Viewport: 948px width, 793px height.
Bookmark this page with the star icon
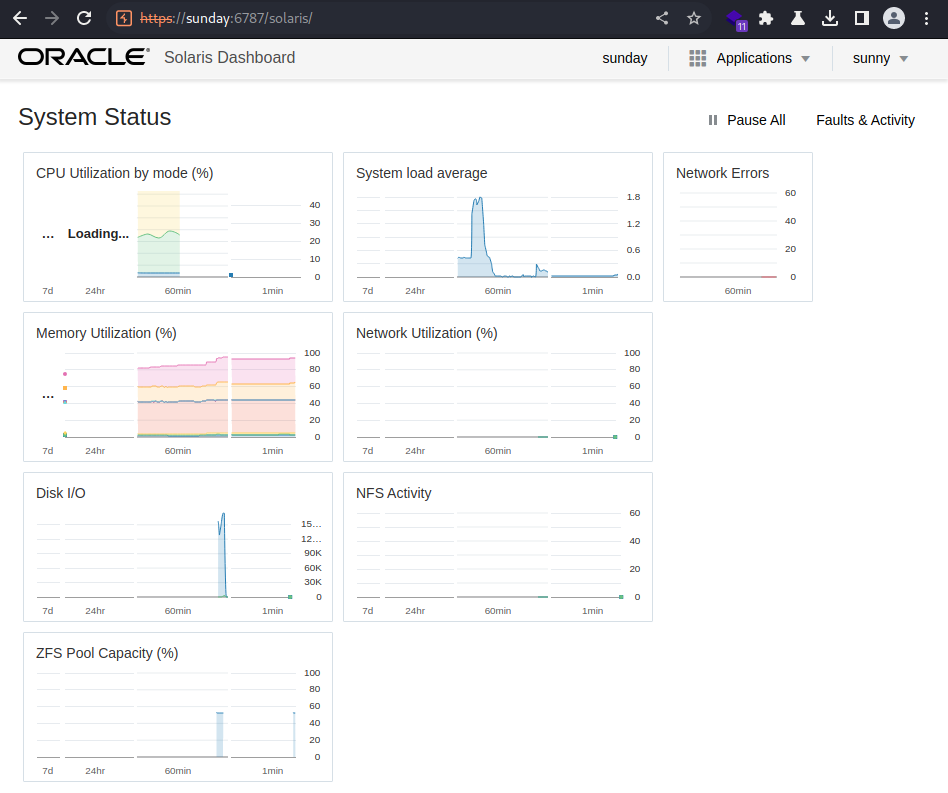point(694,18)
